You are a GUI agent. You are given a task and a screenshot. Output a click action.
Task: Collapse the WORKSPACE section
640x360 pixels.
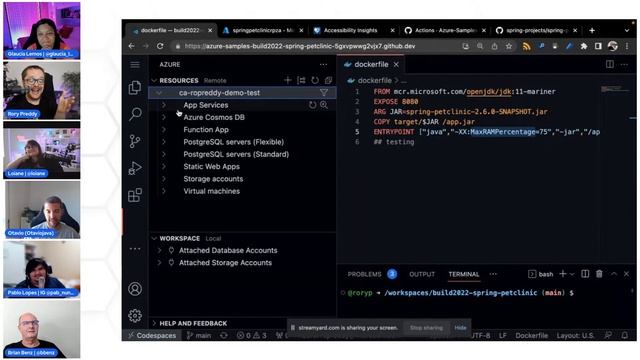tap(154, 238)
